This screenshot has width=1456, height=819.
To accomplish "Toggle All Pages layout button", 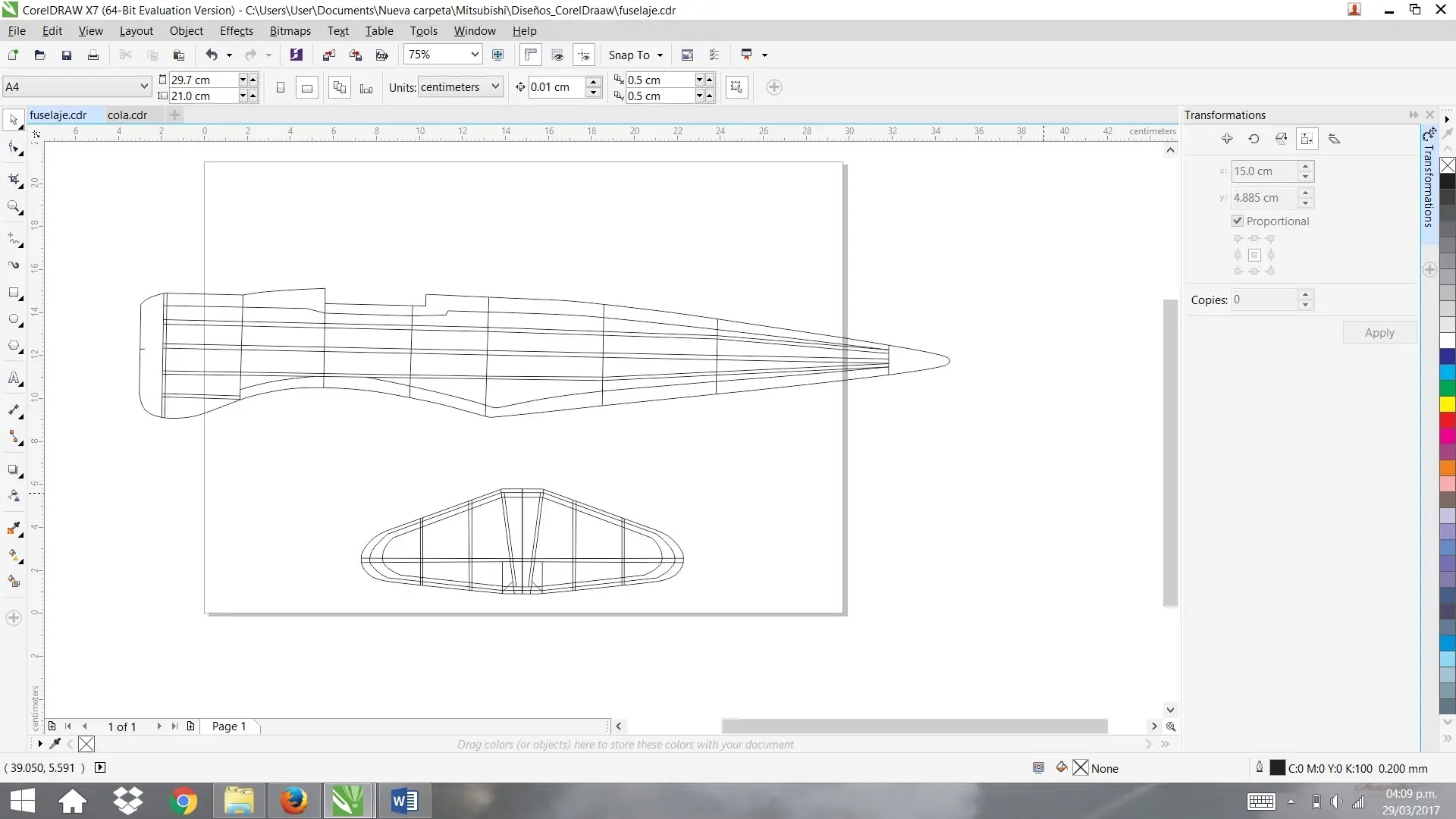I will coord(340,87).
